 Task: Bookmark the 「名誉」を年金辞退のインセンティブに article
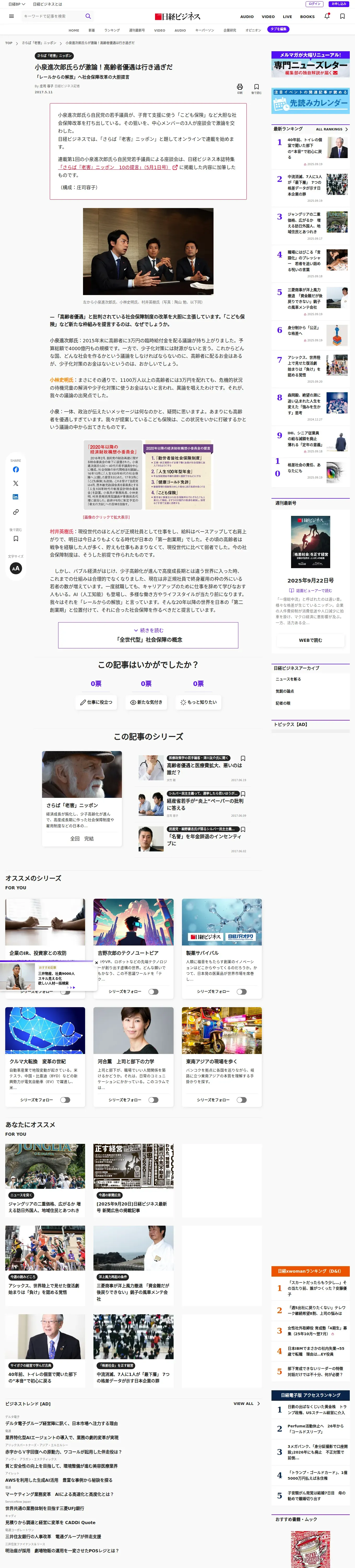(x=243, y=829)
